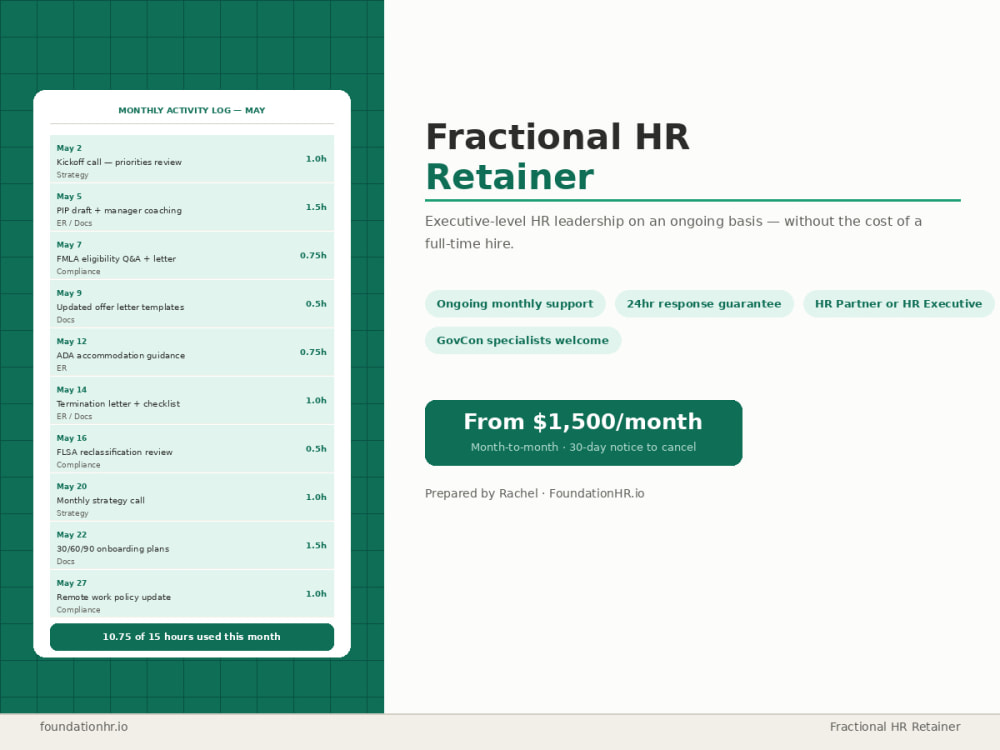
Task: Select the PIP draft + manager coaching entry
Action: click(192, 207)
